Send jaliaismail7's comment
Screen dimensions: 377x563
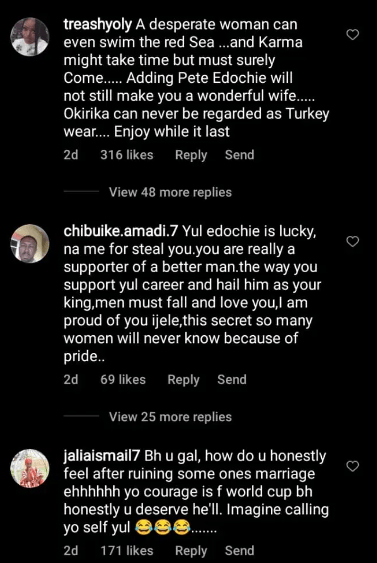[x=239, y=550]
